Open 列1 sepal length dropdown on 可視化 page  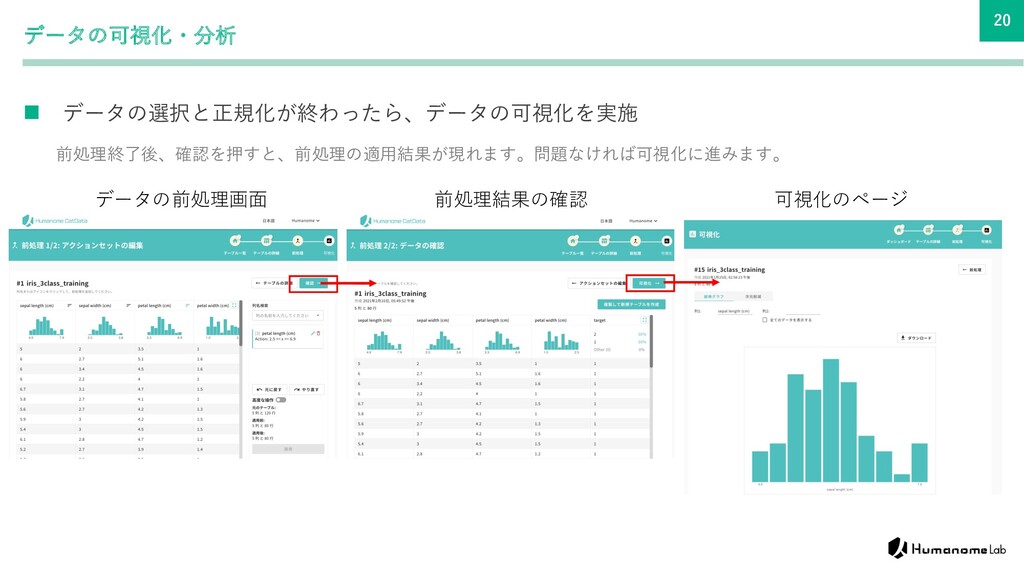pyautogui.click(x=733, y=312)
